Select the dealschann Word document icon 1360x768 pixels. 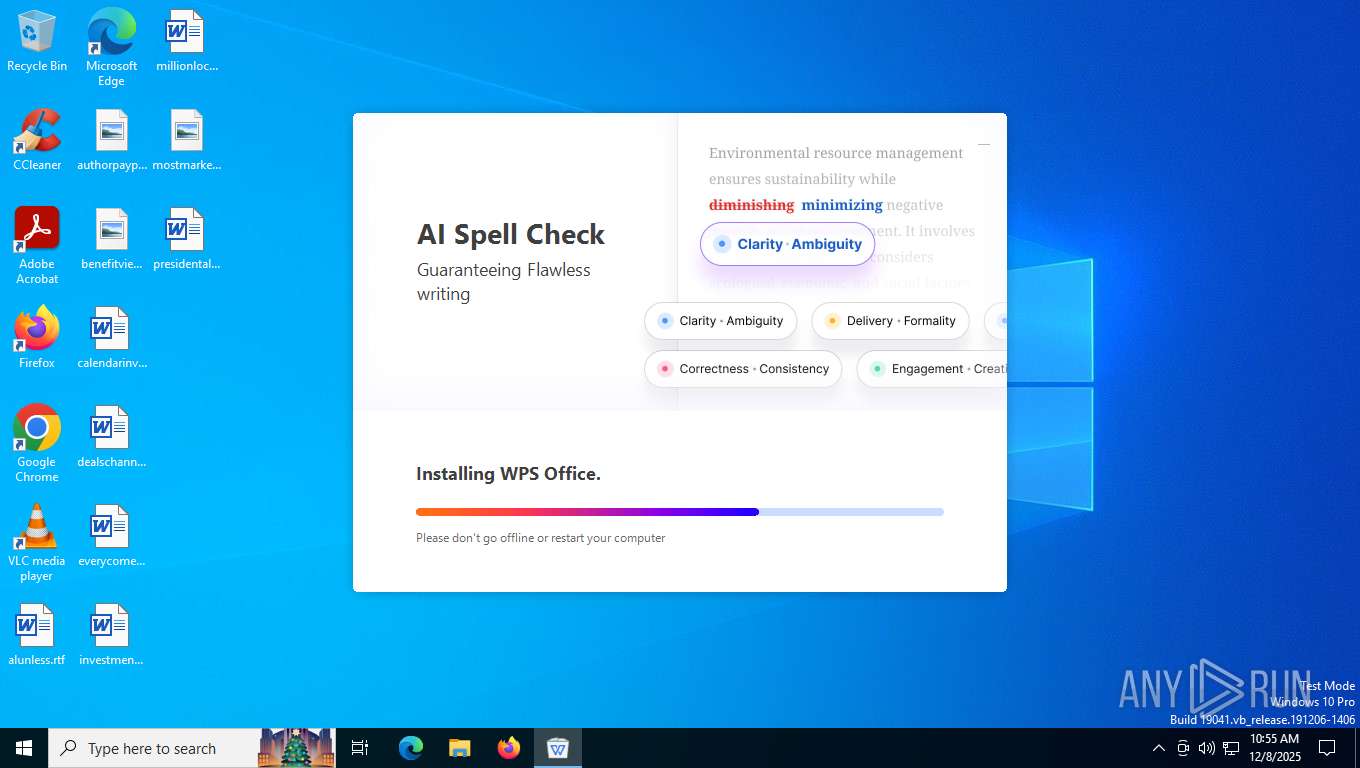tap(111, 437)
